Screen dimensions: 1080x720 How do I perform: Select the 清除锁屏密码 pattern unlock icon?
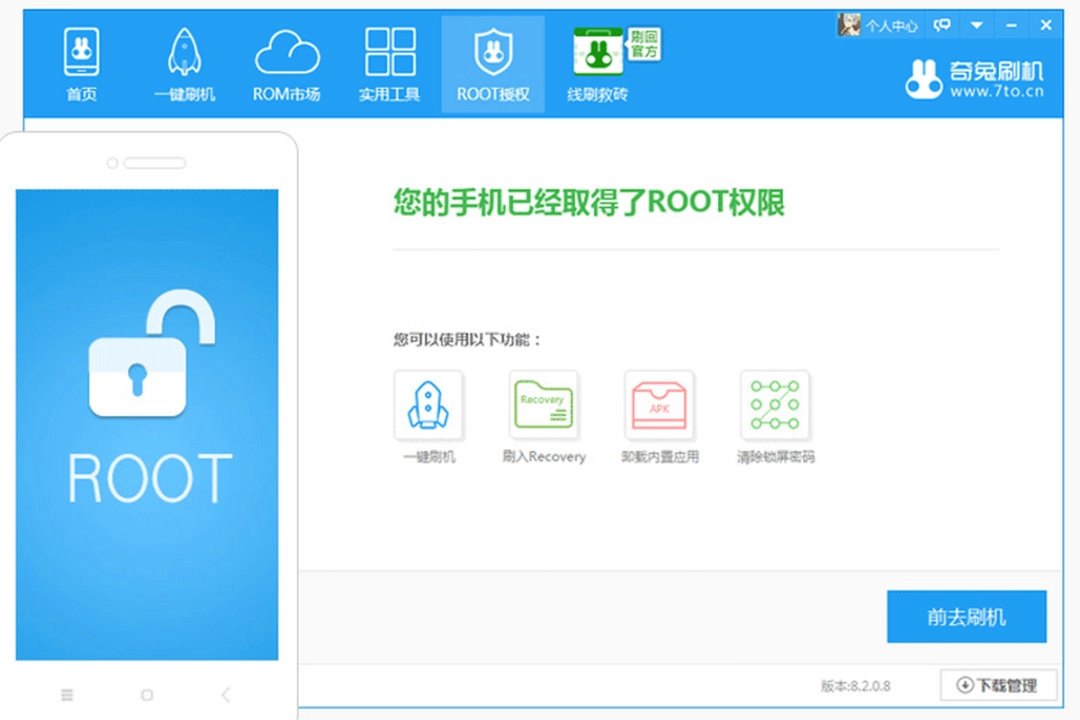(775, 405)
